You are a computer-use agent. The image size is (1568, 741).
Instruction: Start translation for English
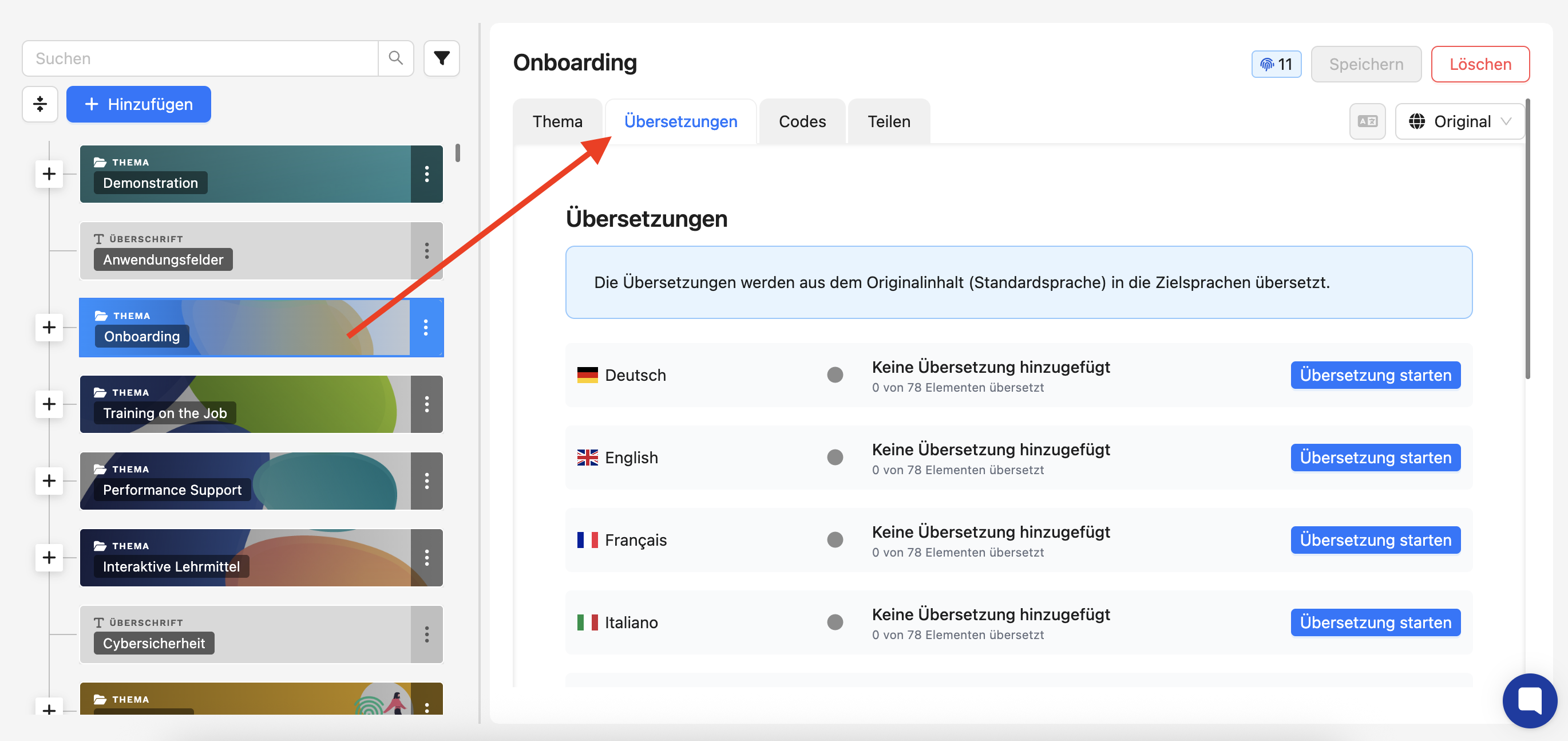click(x=1375, y=458)
